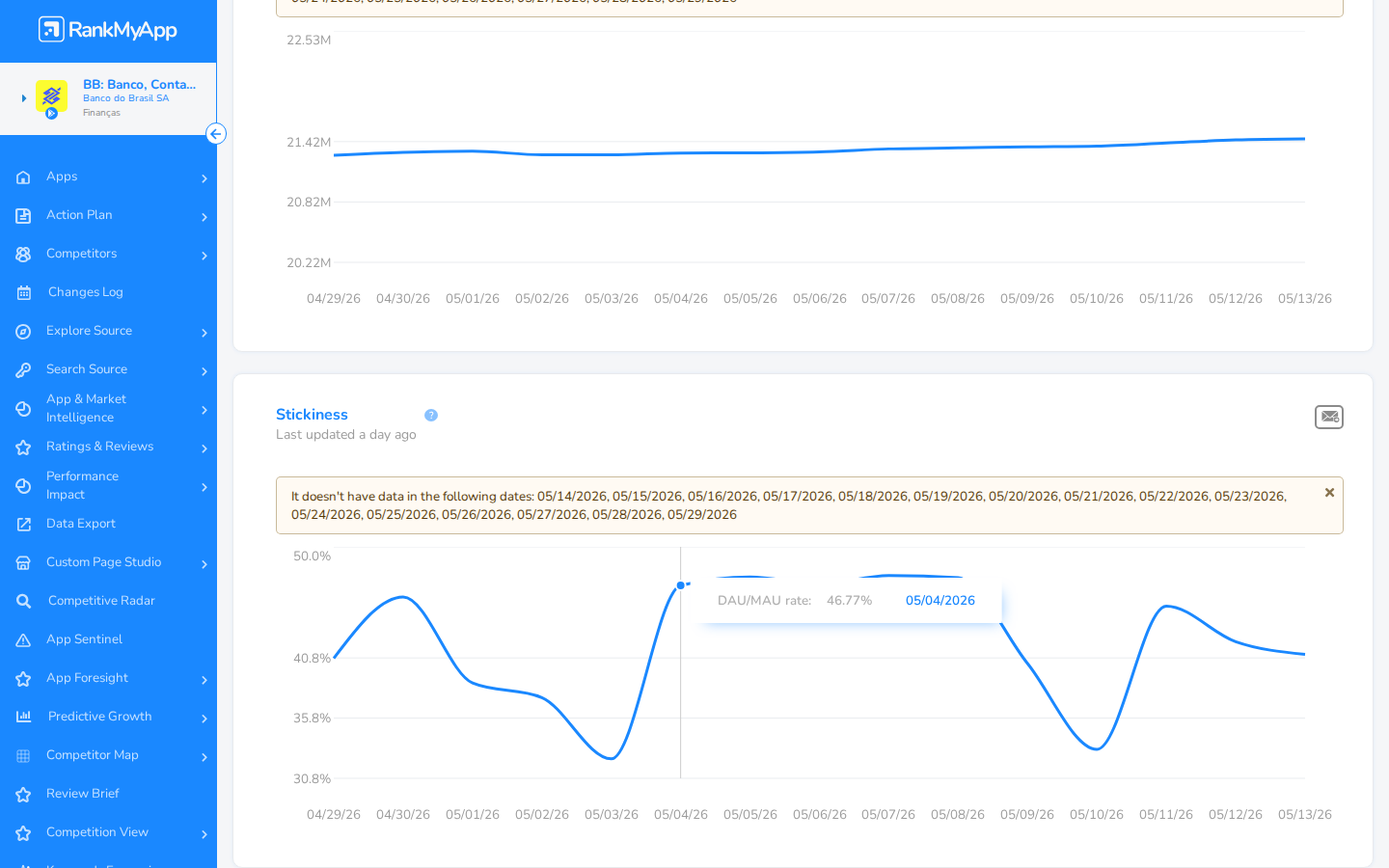This screenshot has height=868, width=1389.
Task: Click the Banco do Brasil SA publisher text
Action: tap(125, 98)
